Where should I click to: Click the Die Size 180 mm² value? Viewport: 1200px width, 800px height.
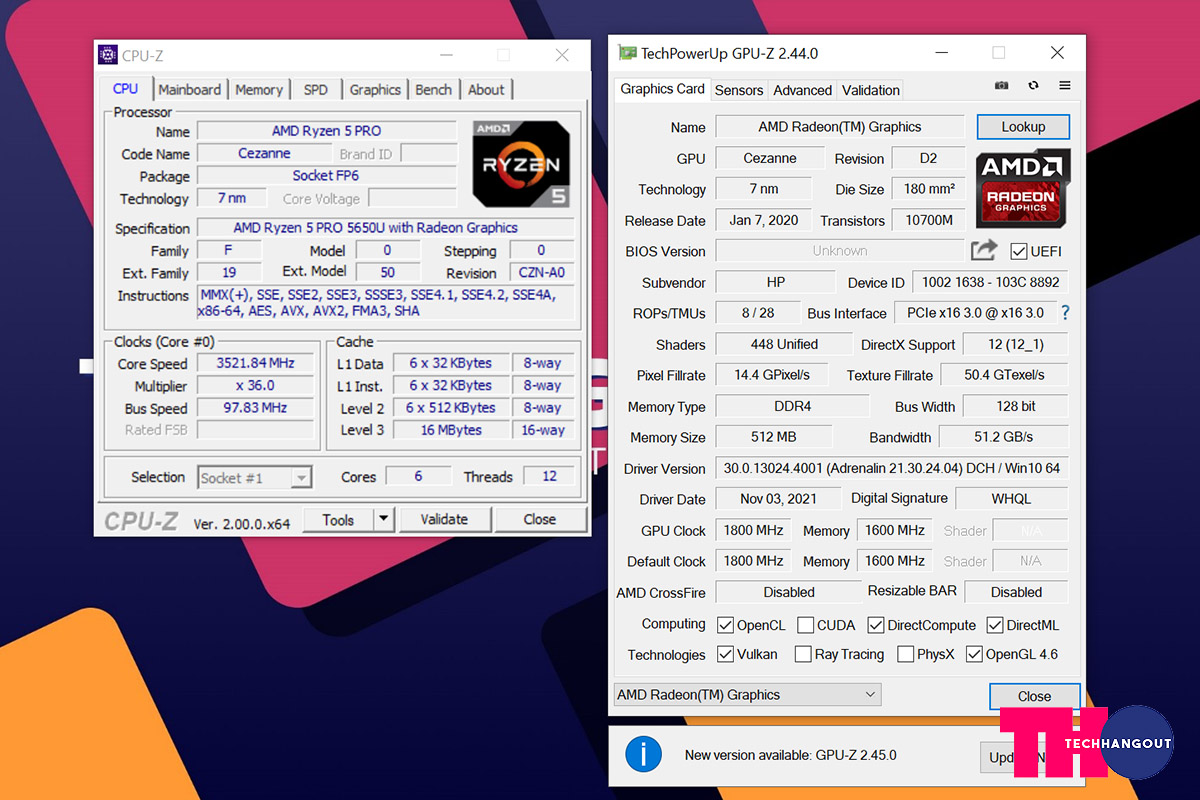929,189
